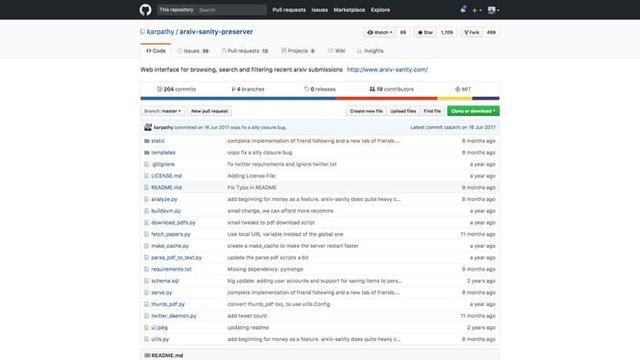This screenshot has width=640, height=360.
Task: Open the .gitignore file
Action: [163, 164]
